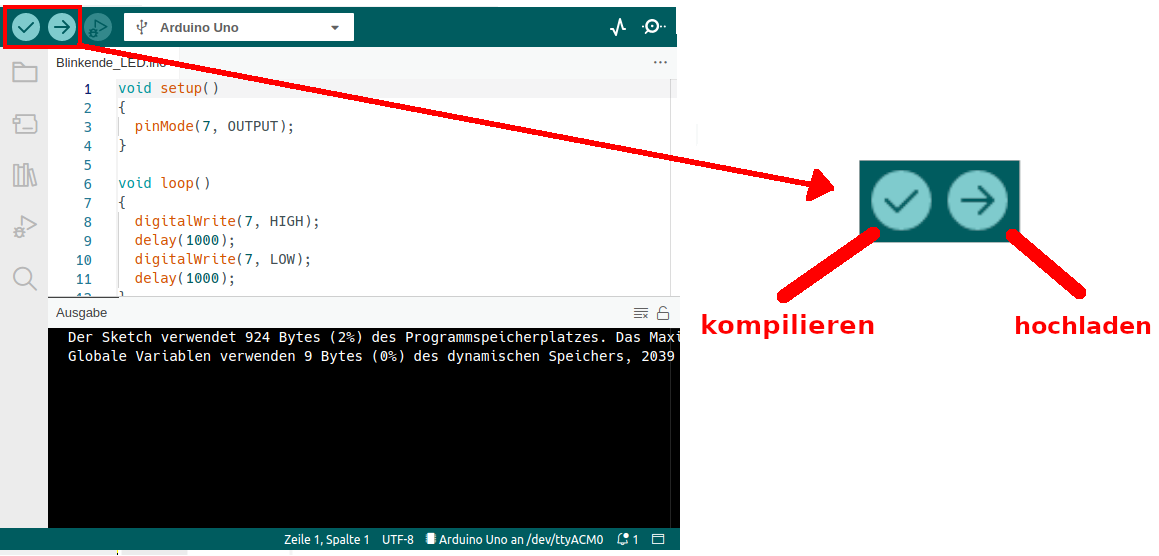The width and height of the screenshot is (1159, 556).
Task: Open the Arduino Uno board selector dropdown
Action: pyautogui.click(x=239, y=27)
